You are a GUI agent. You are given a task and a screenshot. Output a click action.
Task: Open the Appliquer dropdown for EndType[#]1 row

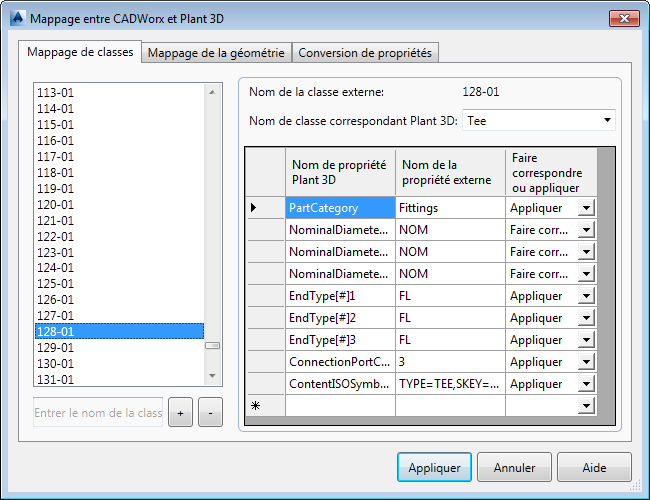pyautogui.click(x=586, y=296)
